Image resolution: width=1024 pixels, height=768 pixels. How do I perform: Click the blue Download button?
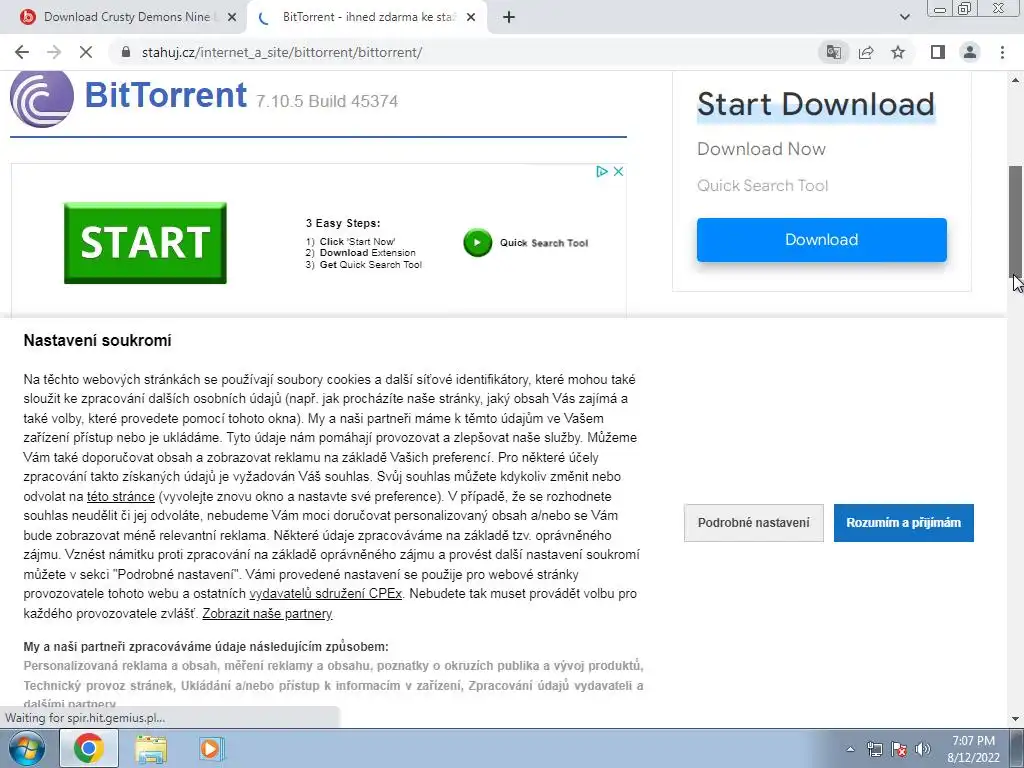(822, 240)
